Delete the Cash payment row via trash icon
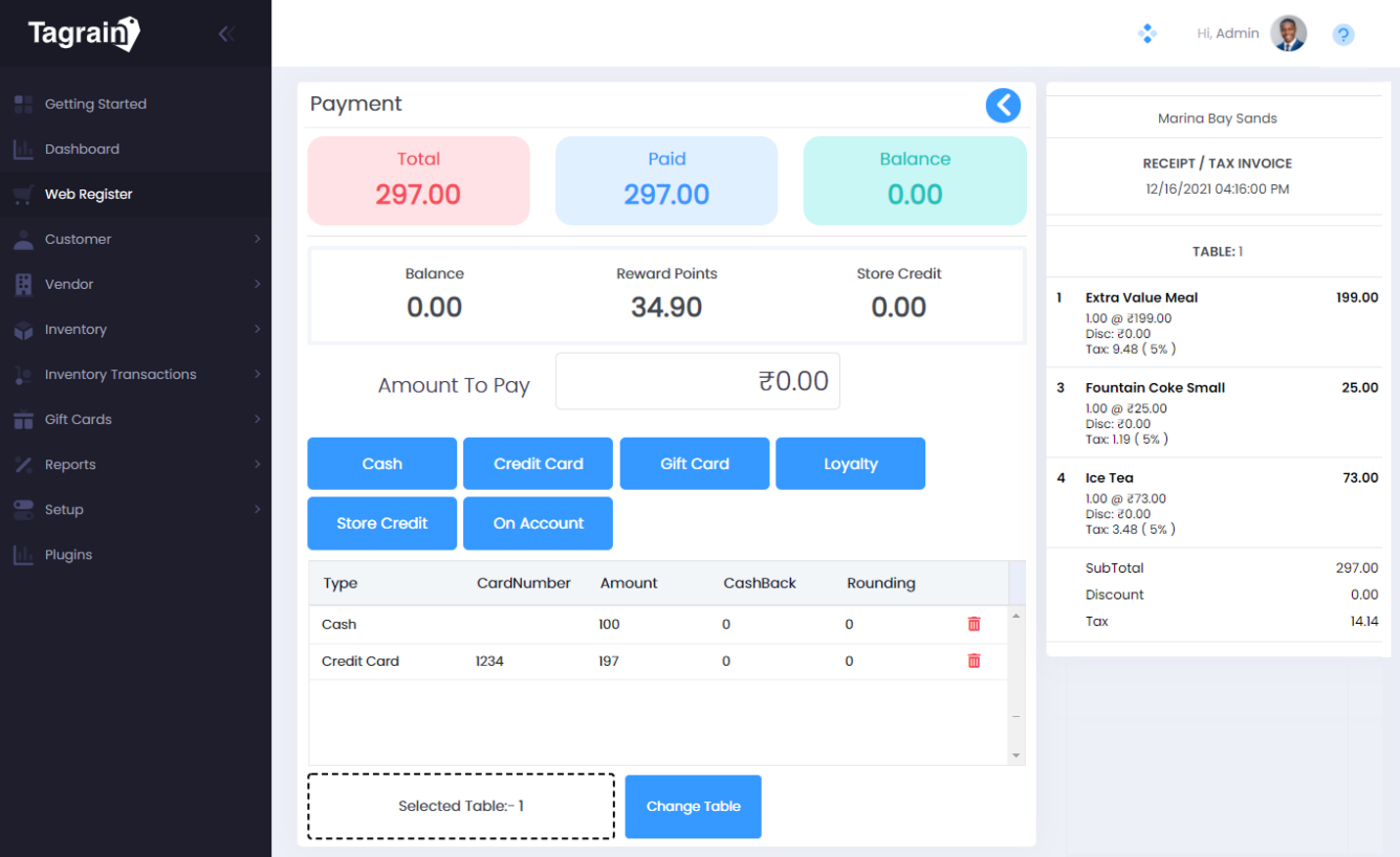Image resolution: width=1400 pixels, height=857 pixels. point(973,623)
